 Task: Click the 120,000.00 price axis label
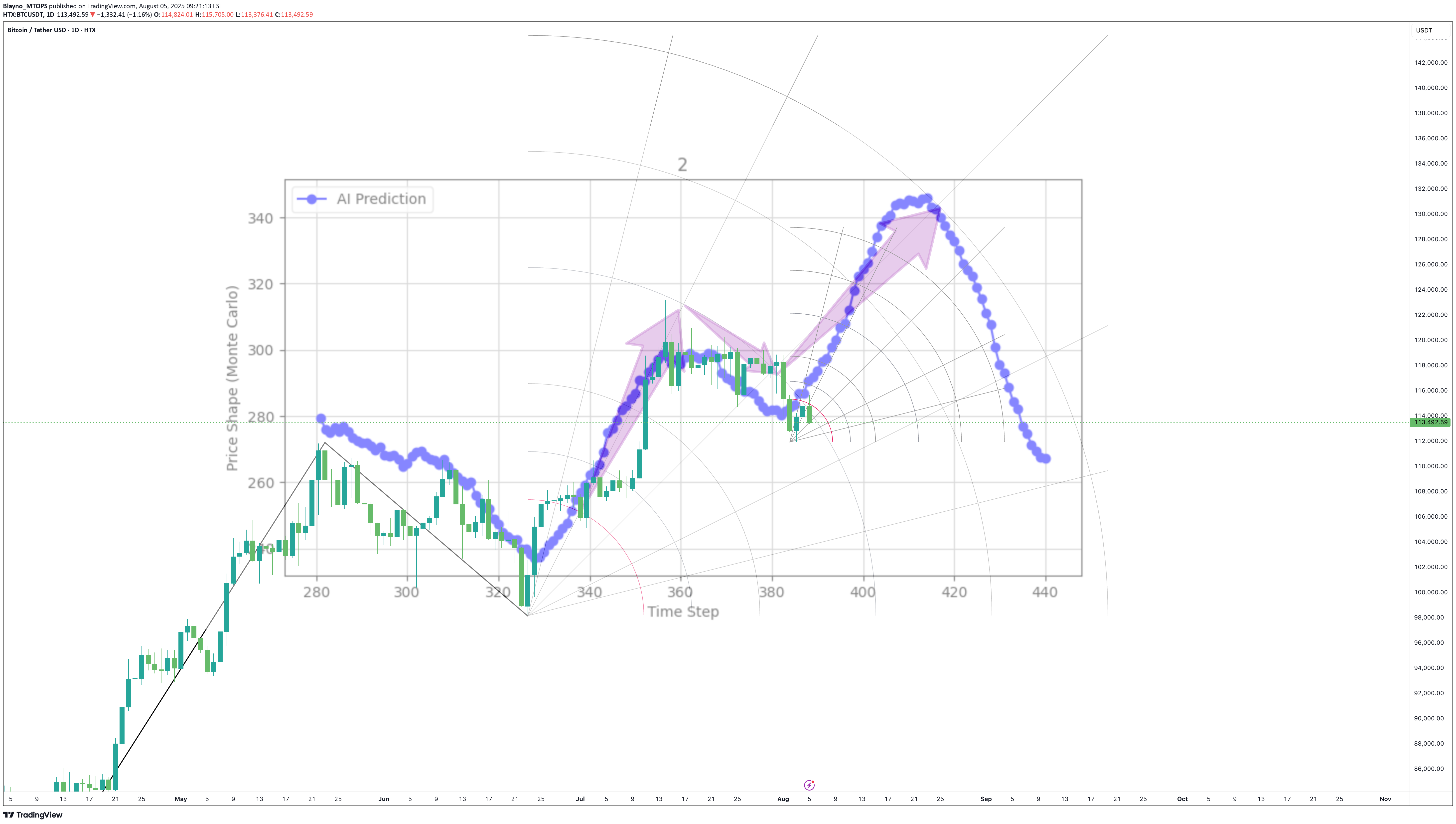[1431, 340]
